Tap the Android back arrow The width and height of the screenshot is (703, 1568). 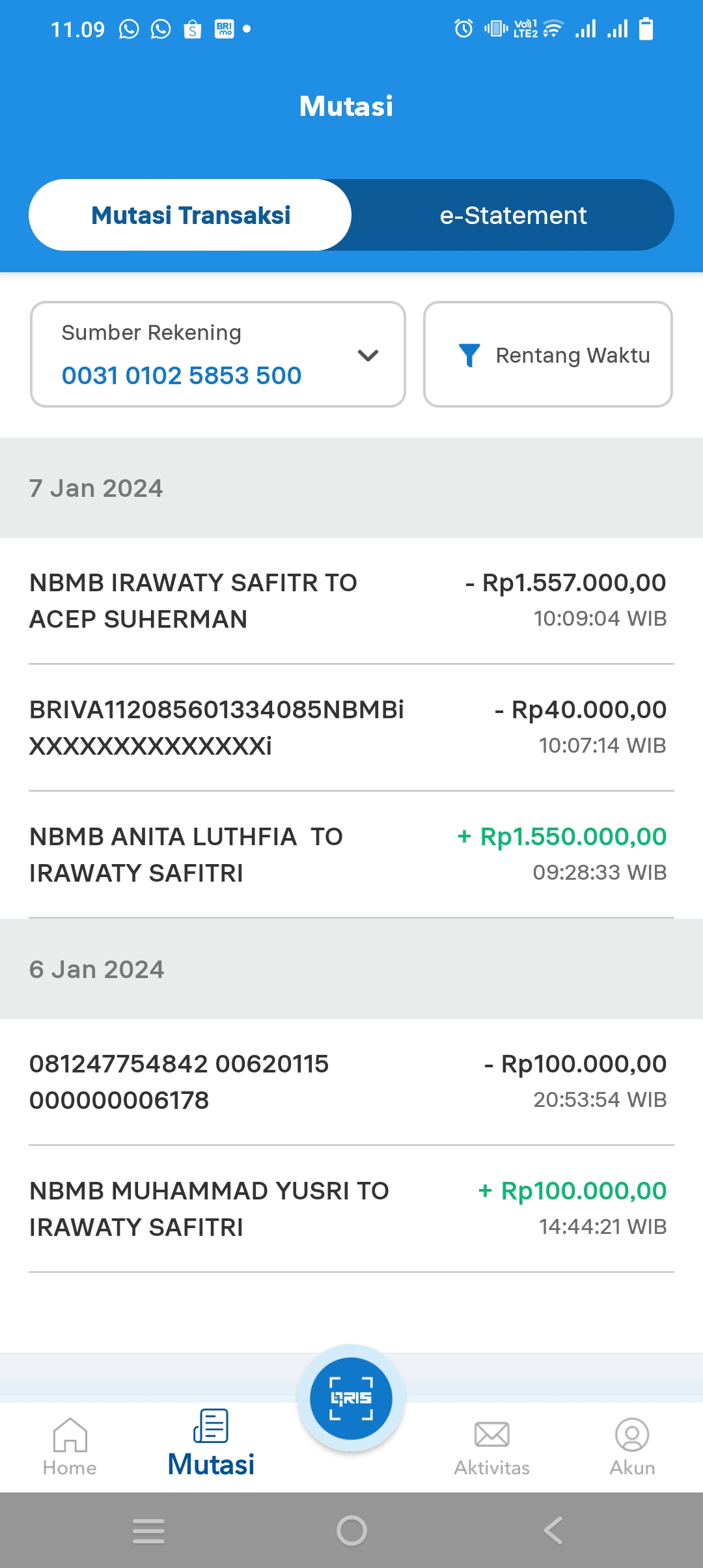[553, 1530]
